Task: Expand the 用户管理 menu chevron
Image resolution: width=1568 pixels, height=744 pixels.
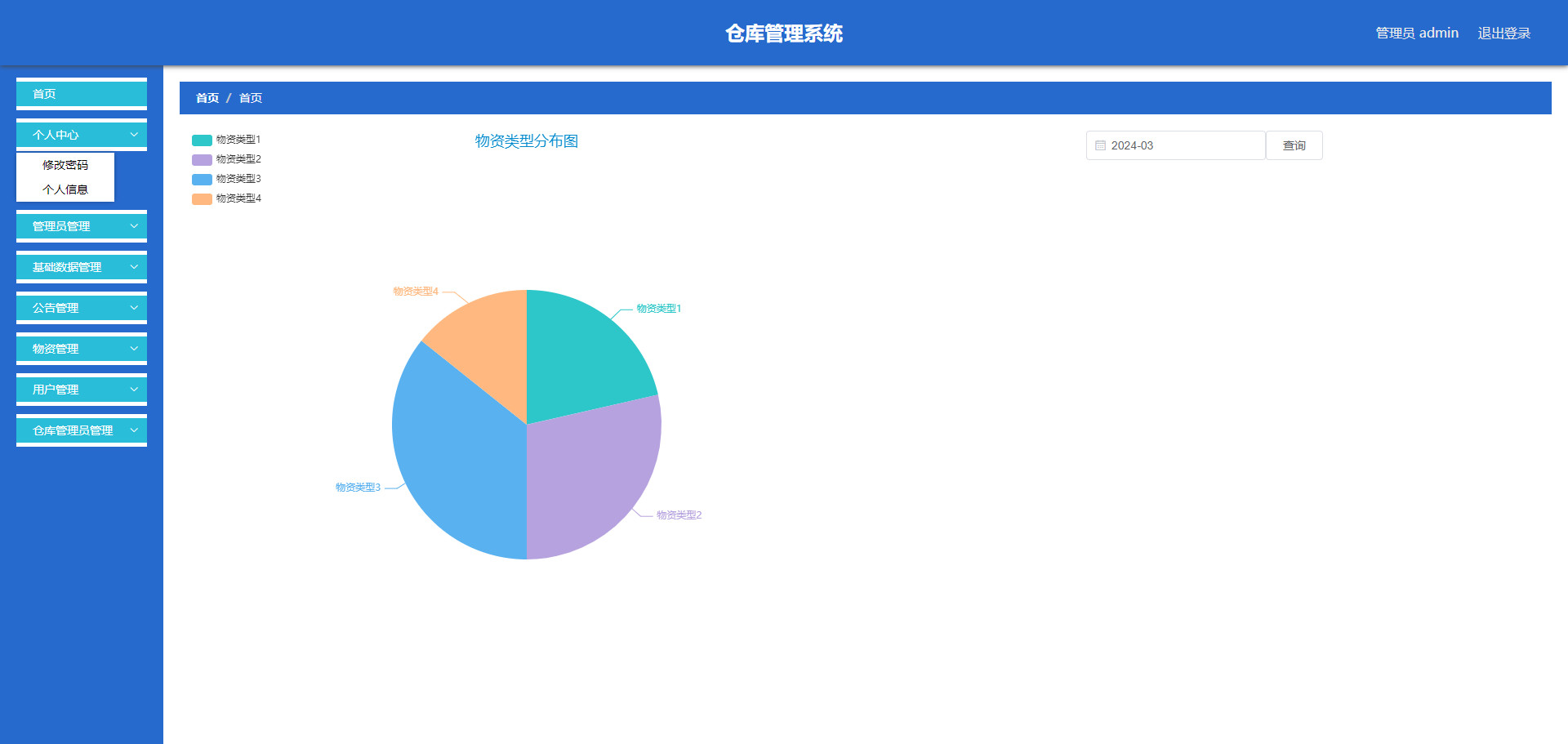Action: pos(134,390)
